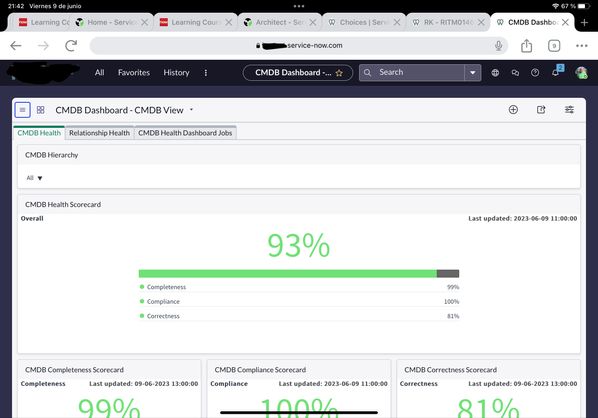Open the tab count switcher icon
598x418 pixels.
tap(554, 46)
